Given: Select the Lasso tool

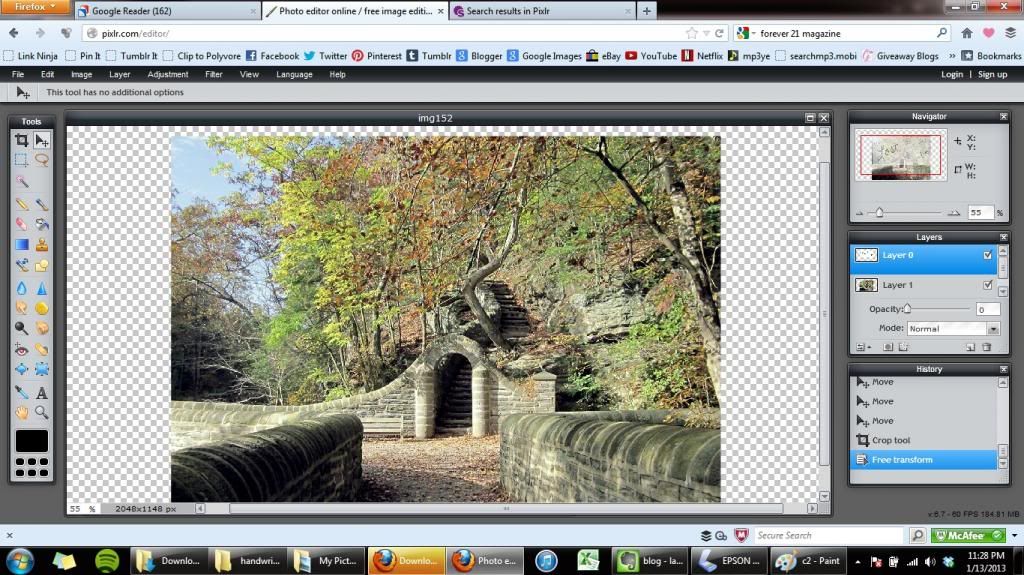Looking at the screenshot, I should (42, 160).
